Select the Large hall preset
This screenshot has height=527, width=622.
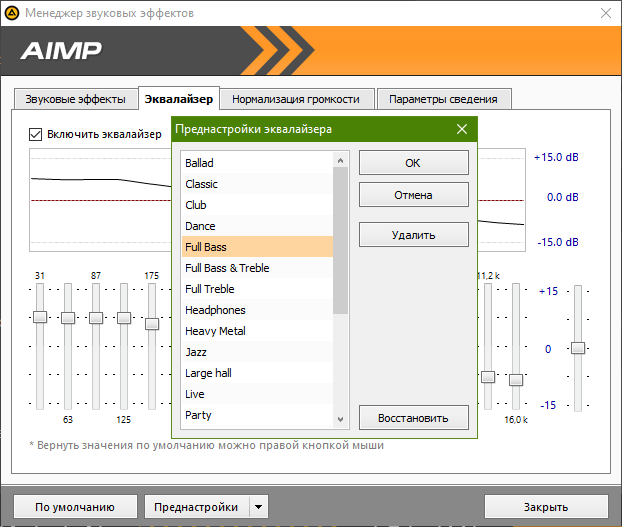click(x=257, y=373)
